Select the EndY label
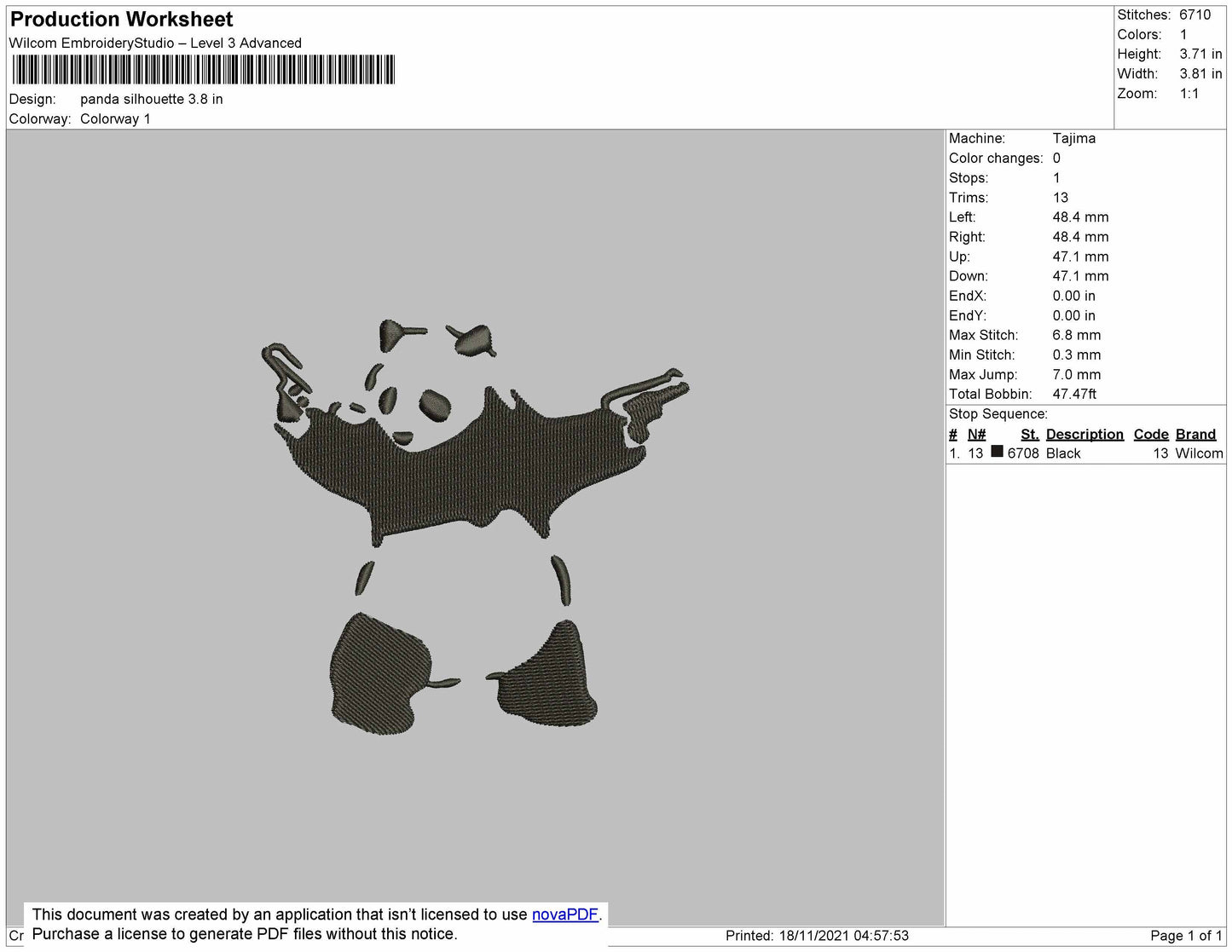The width and height of the screenshot is (1232, 952). [x=968, y=314]
